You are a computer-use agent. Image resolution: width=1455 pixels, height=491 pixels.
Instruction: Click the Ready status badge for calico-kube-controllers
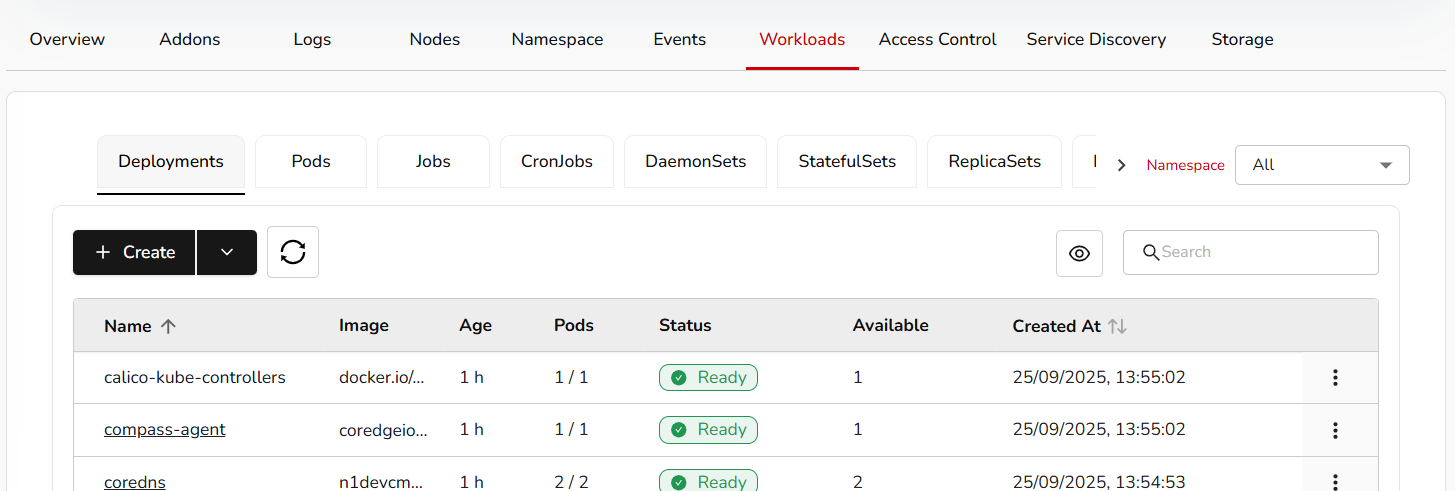708,378
